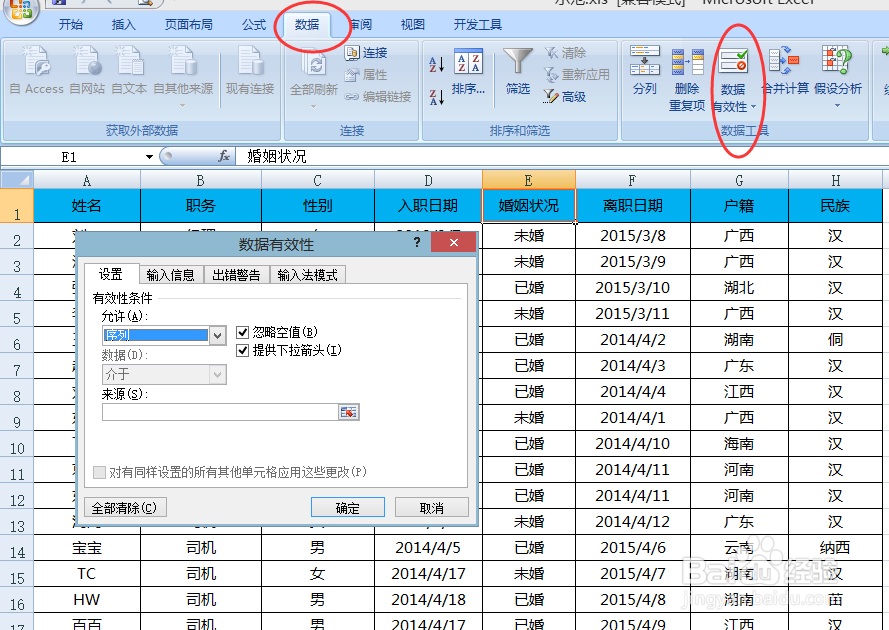
Task: Close the 数据有效性 dialog
Action: tap(454, 242)
